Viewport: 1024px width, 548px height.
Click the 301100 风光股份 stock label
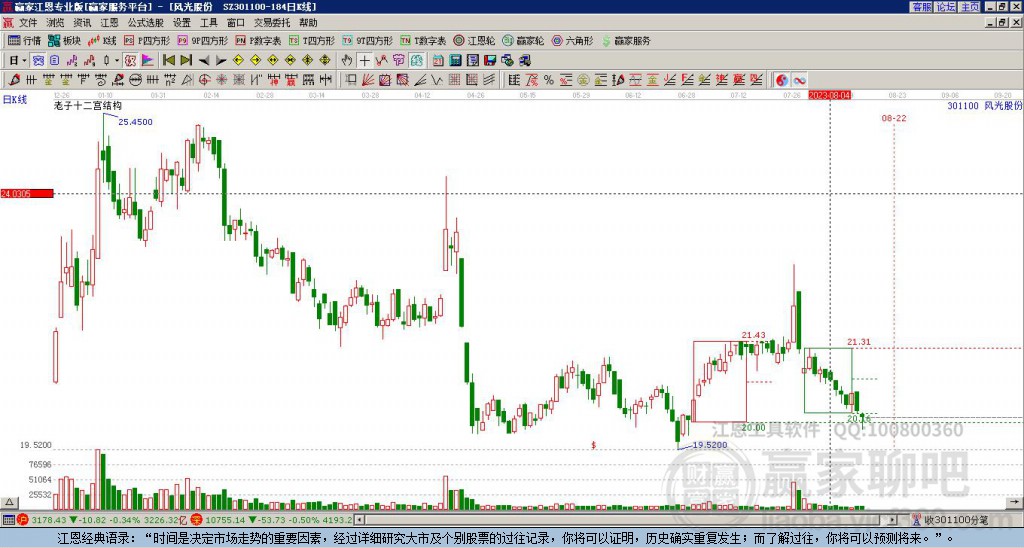(984, 105)
